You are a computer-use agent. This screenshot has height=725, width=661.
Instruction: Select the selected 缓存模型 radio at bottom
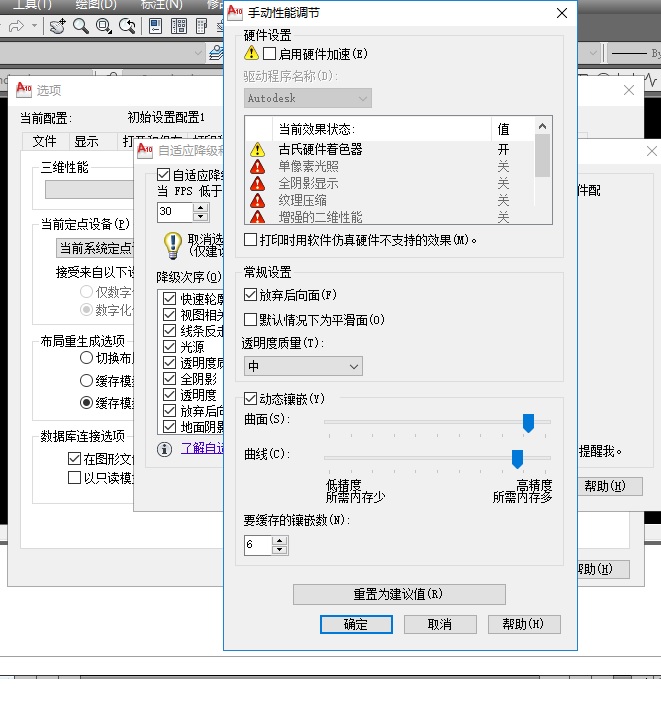[86, 403]
